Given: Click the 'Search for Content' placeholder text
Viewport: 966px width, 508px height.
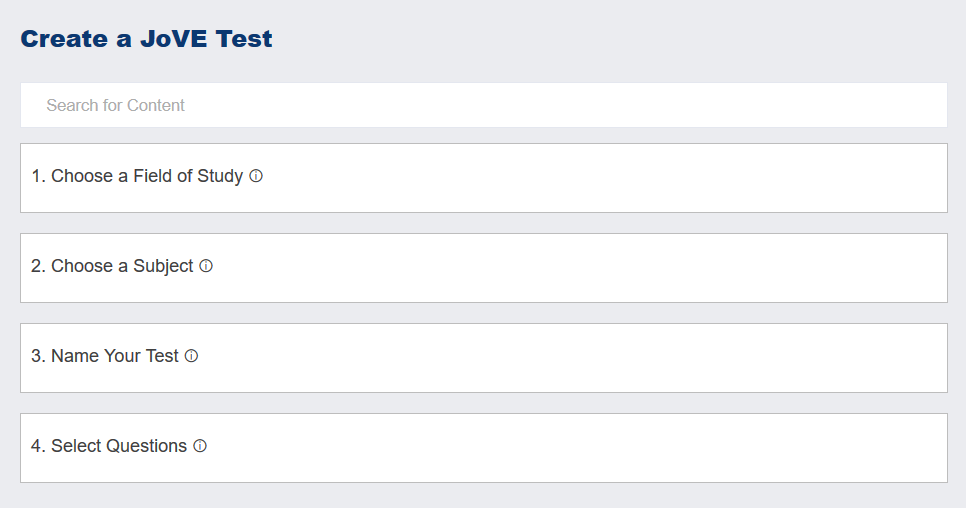Looking at the screenshot, I should [x=115, y=105].
